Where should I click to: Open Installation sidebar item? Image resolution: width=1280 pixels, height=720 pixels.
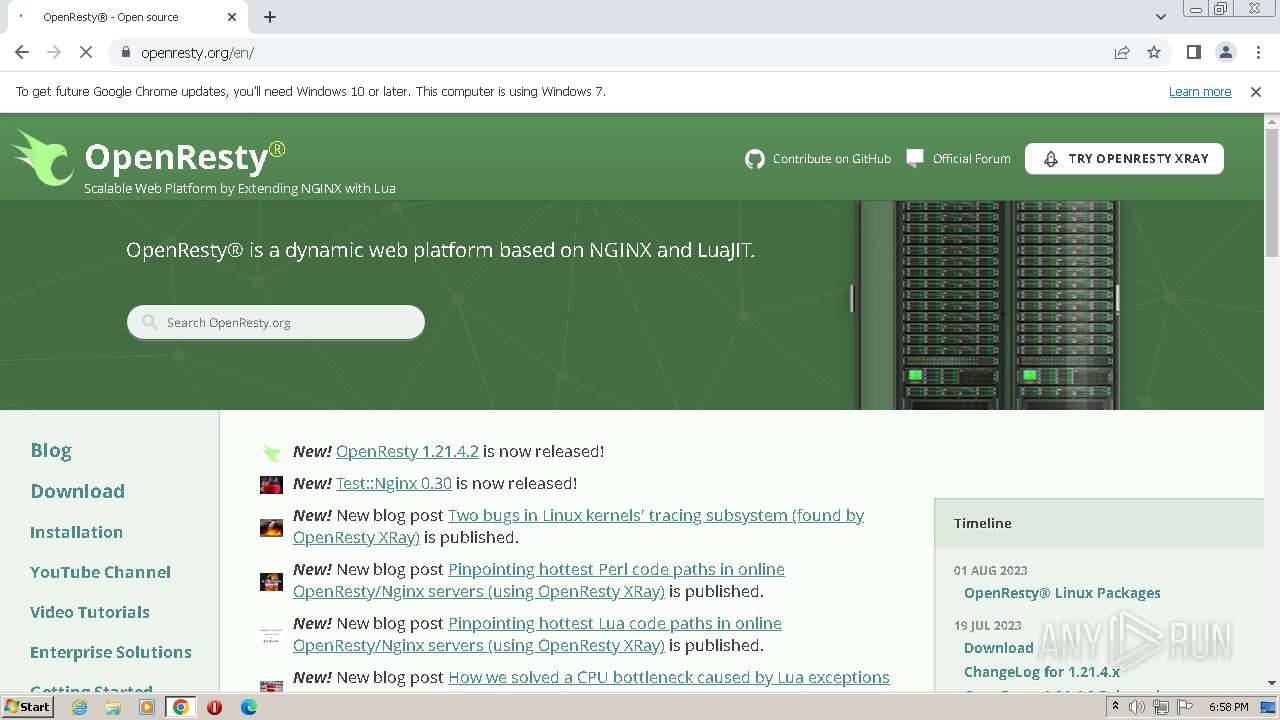[76, 532]
